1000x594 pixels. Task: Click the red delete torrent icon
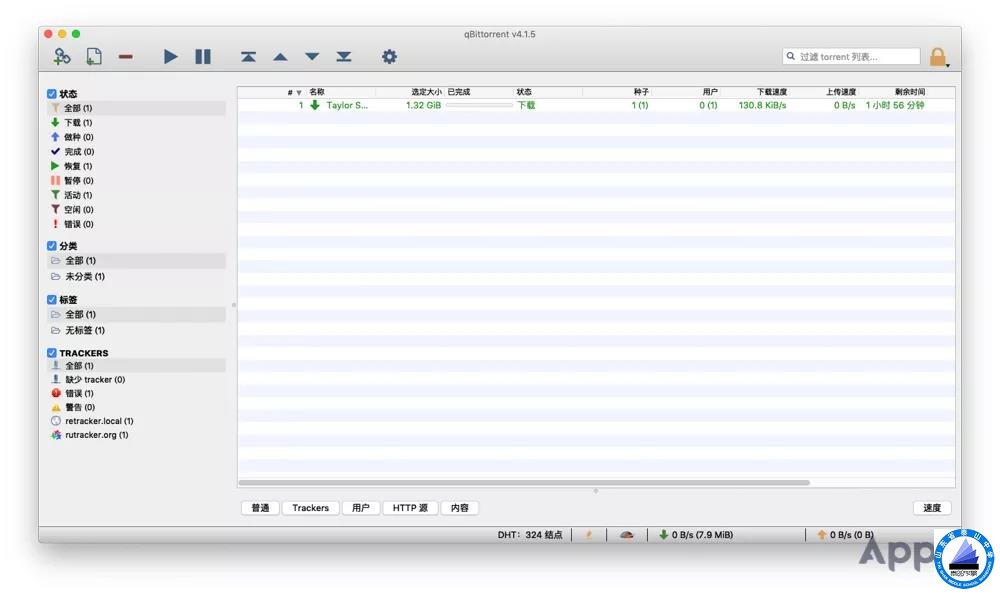coord(126,57)
